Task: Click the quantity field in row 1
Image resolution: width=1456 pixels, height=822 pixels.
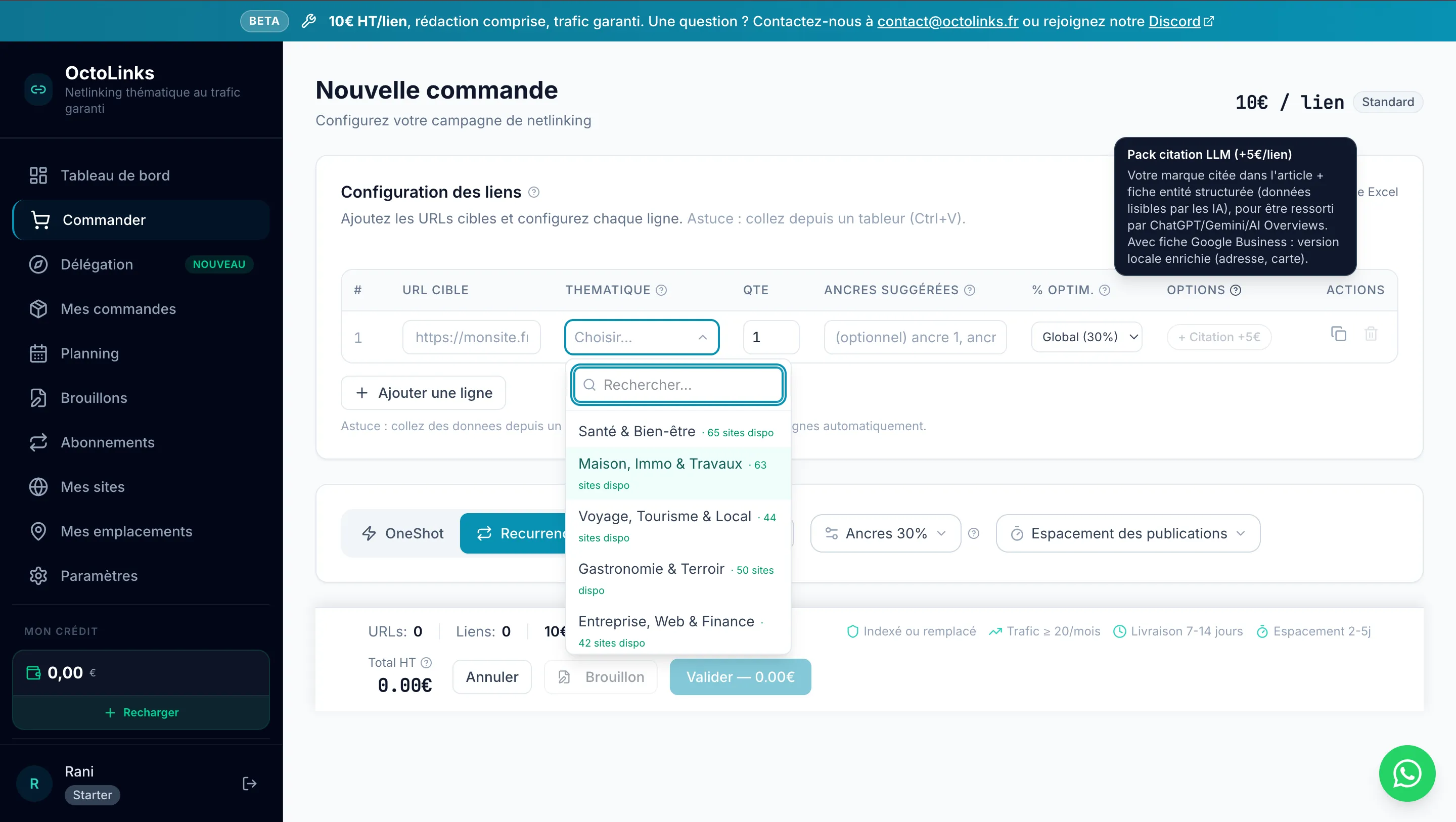Action: (x=771, y=338)
